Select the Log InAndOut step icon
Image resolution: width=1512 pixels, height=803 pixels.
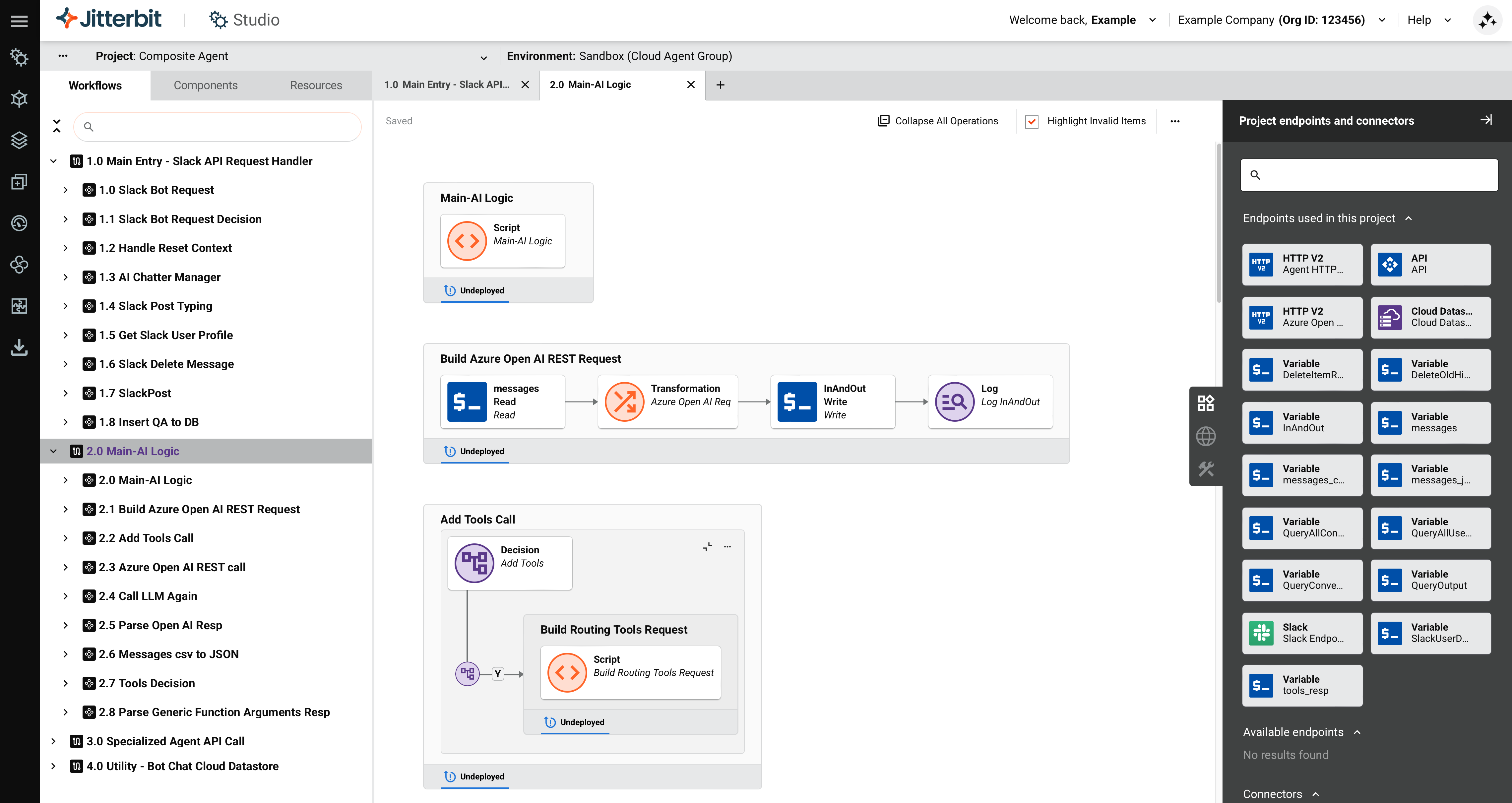pyautogui.click(x=954, y=402)
